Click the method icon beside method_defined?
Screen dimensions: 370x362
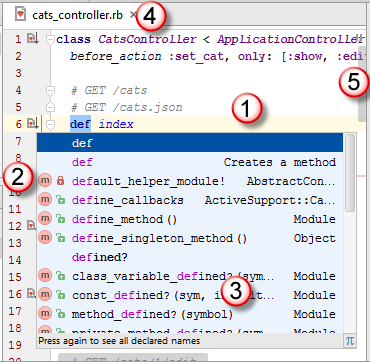pos(44,314)
